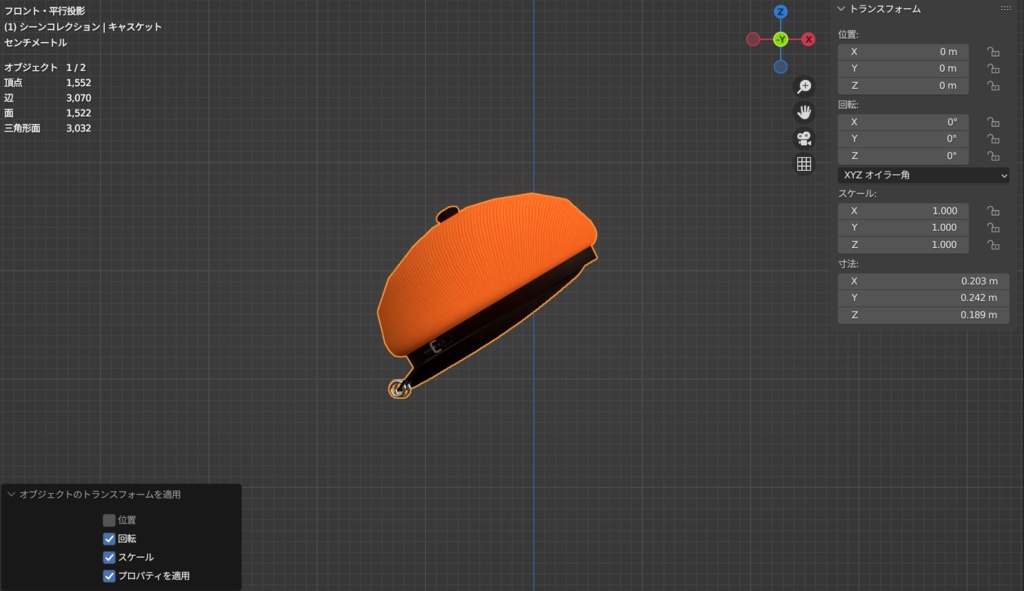Viewport: 1024px width, 591px height.
Task: Open the XYZ オイラー角 rotation mode dropdown
Action: (x=923, y=175)
